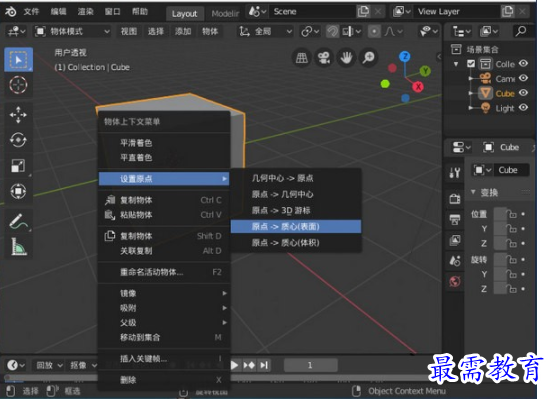Toggle proportional editing button
552x400 pixels.
point(374,32)
